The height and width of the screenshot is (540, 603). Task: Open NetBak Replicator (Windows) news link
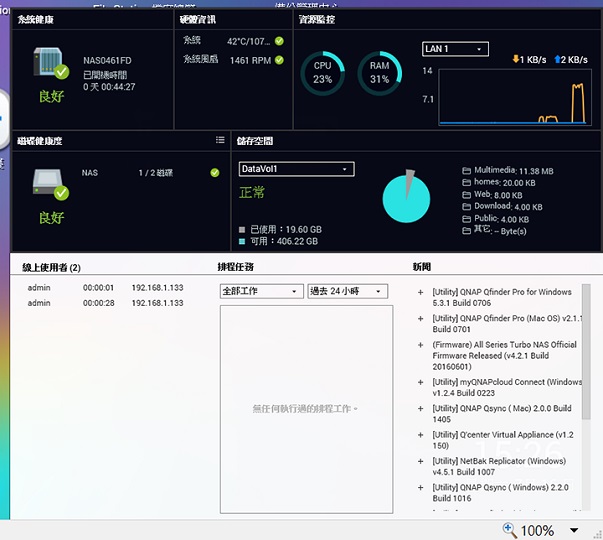pos(499,466)
